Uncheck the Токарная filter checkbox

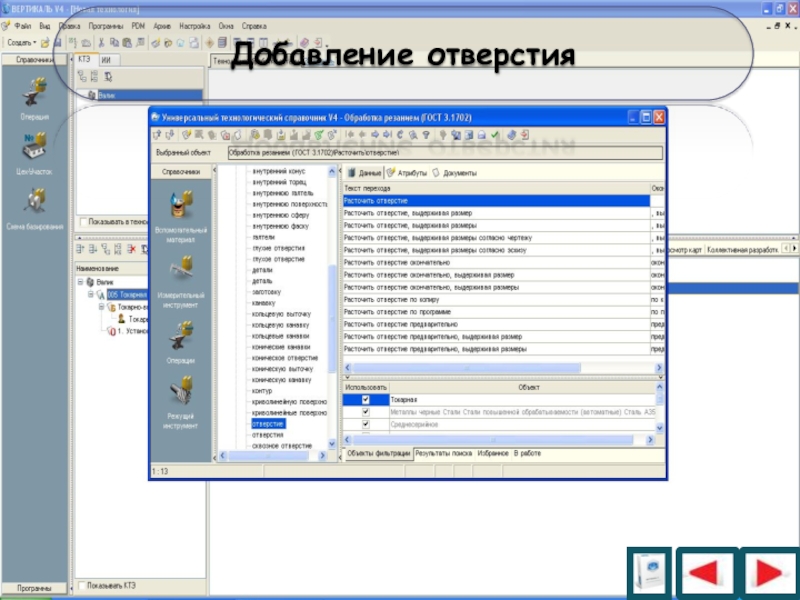point(365,399)
